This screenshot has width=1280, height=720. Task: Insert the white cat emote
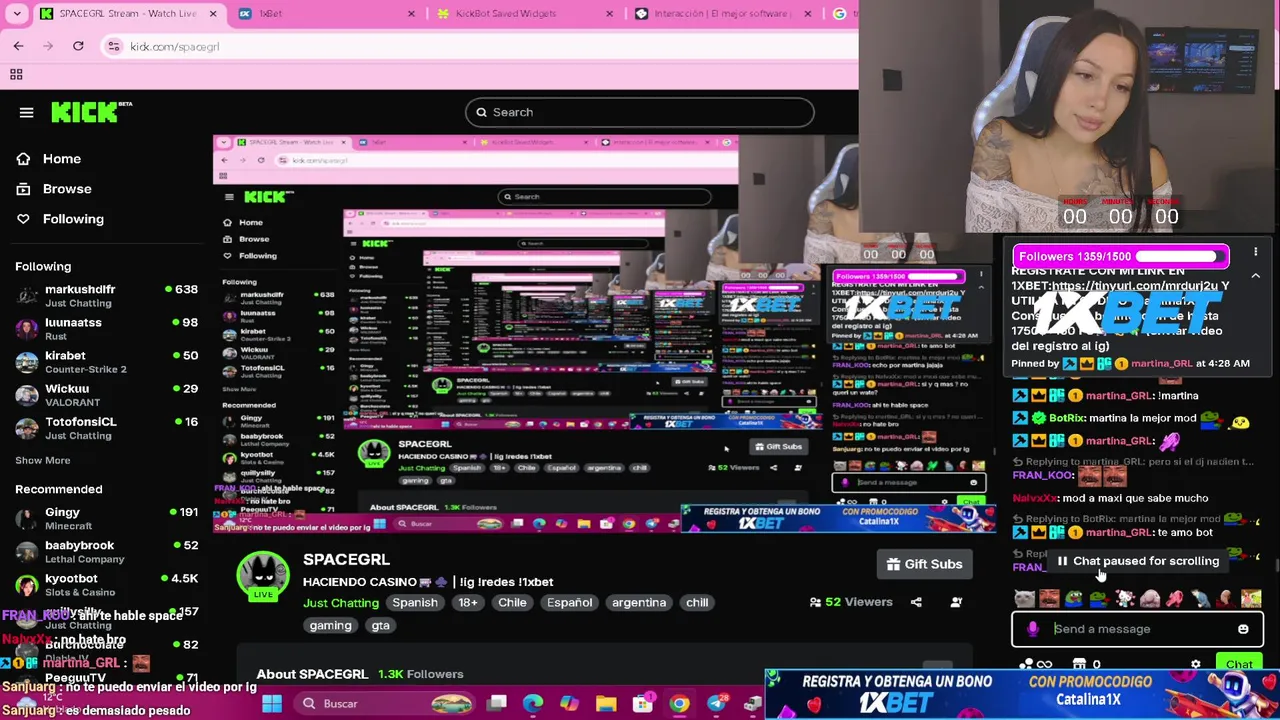tap(1025, 599)
